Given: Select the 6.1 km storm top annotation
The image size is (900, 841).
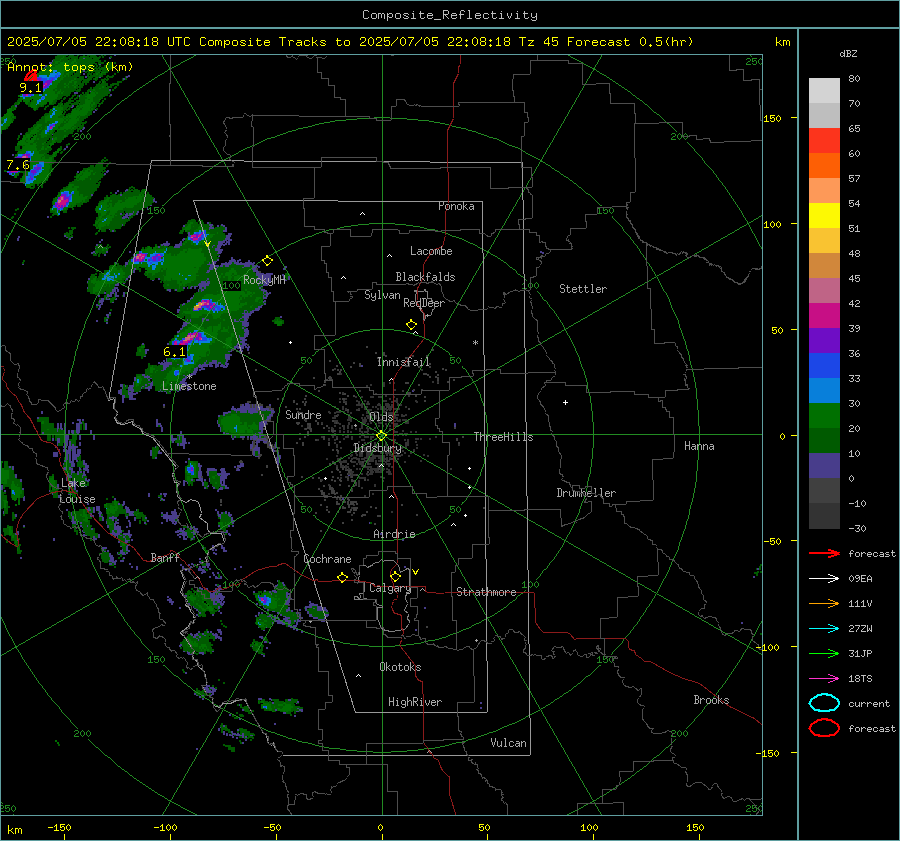Looking at the screenshot, I should tap(174, 352).
